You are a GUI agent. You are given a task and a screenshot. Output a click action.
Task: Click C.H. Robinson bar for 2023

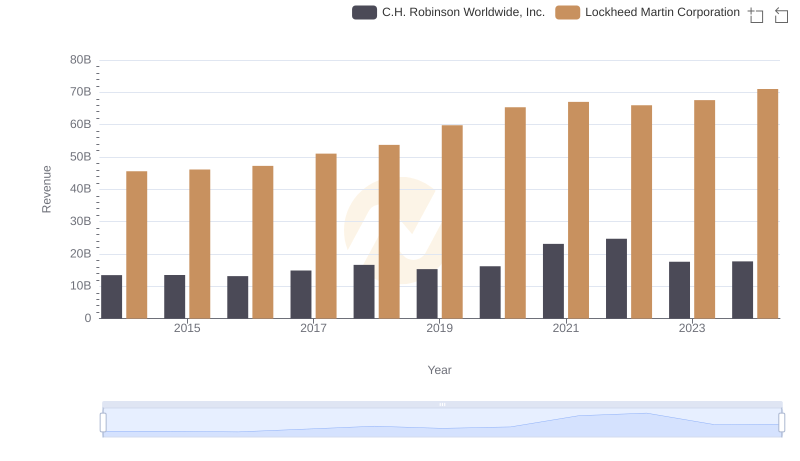[x=680, y=290]
